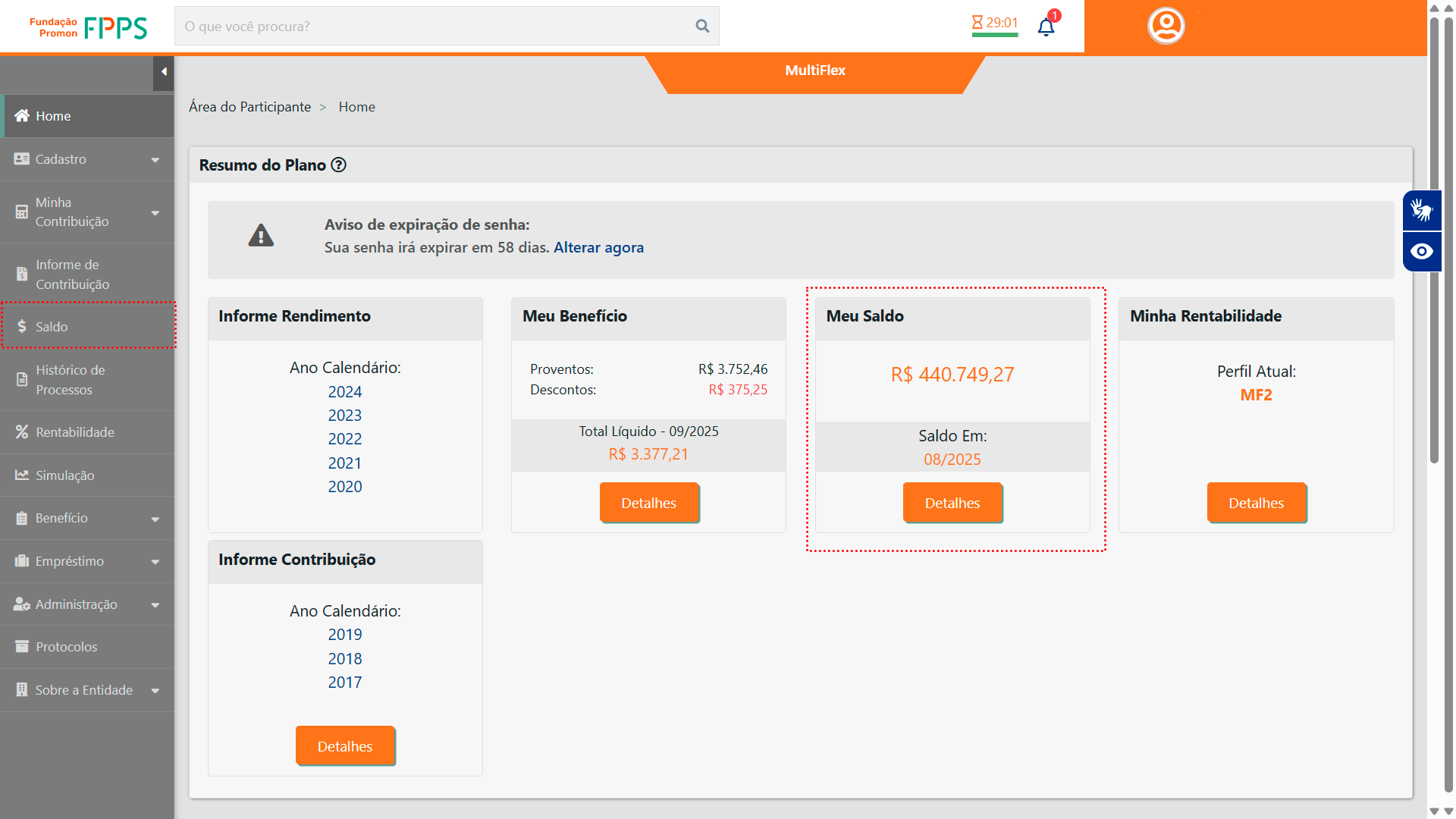
Task: Click the search magnifier icon
Action: tap(702, 27)
